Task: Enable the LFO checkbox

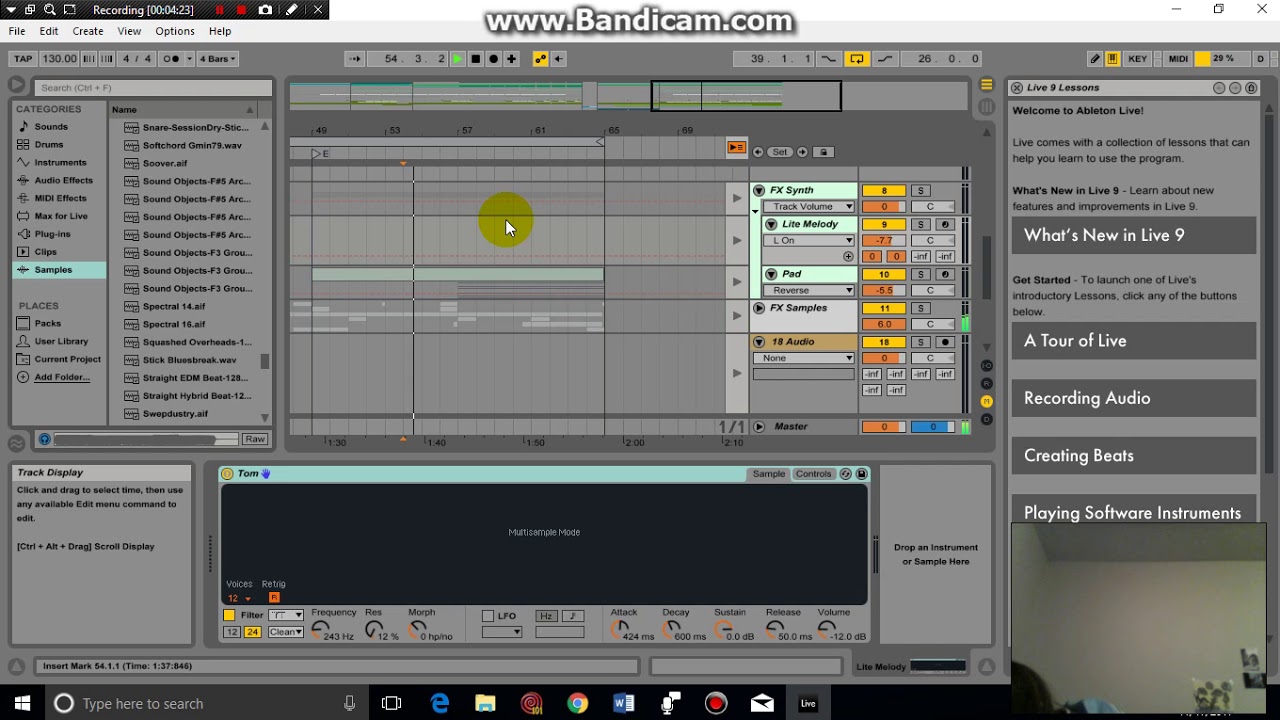Action: [x=488, y=616]
